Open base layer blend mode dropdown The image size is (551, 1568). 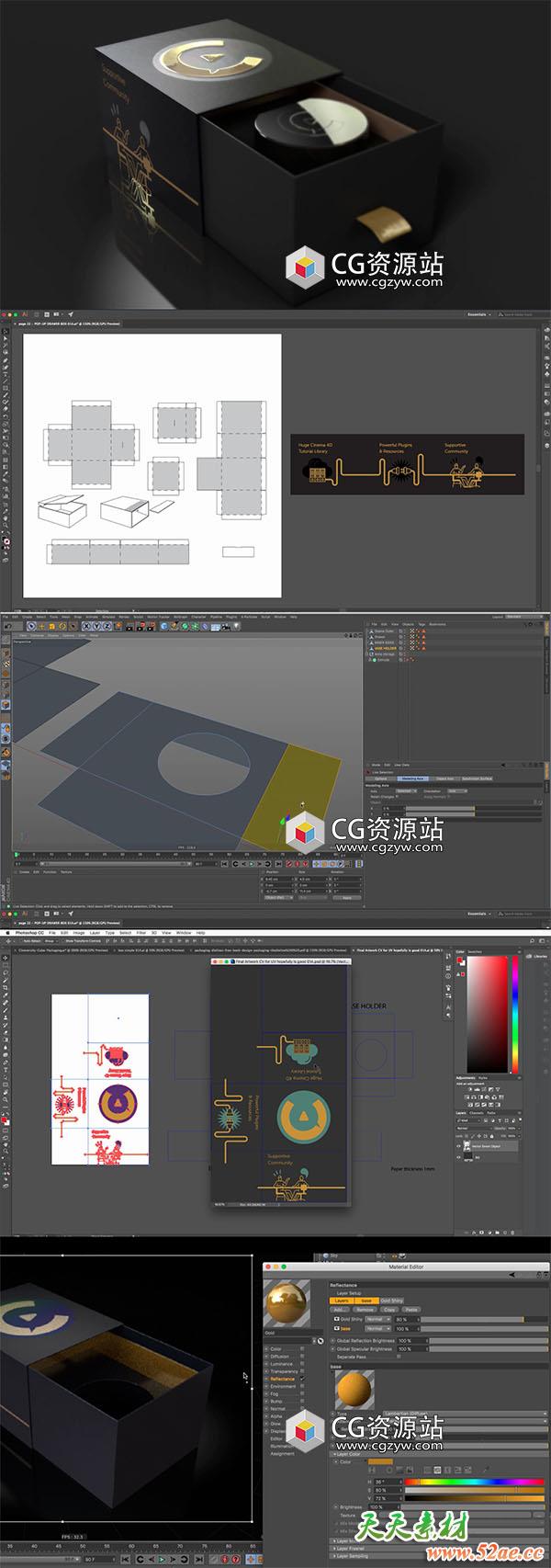(x=378, y=1328)
